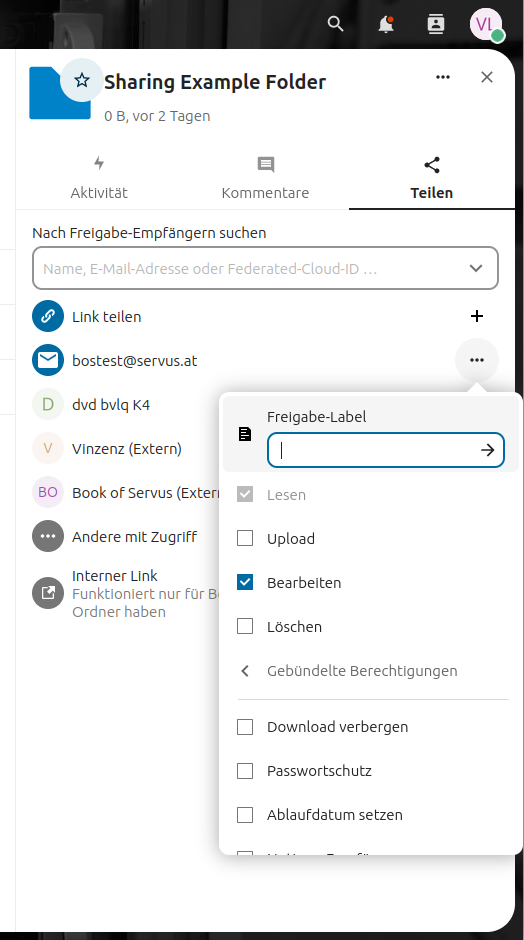Enable Passwortschutz for the share
524x940 pixels.
(245, 770)
